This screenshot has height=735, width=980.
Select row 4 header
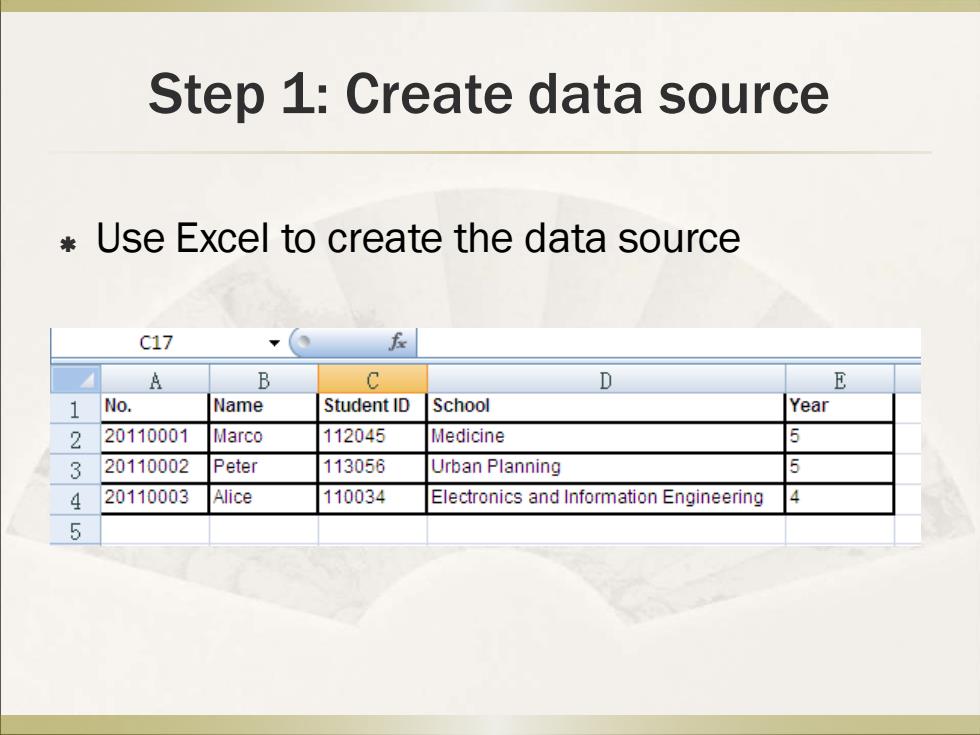point(76,499)
